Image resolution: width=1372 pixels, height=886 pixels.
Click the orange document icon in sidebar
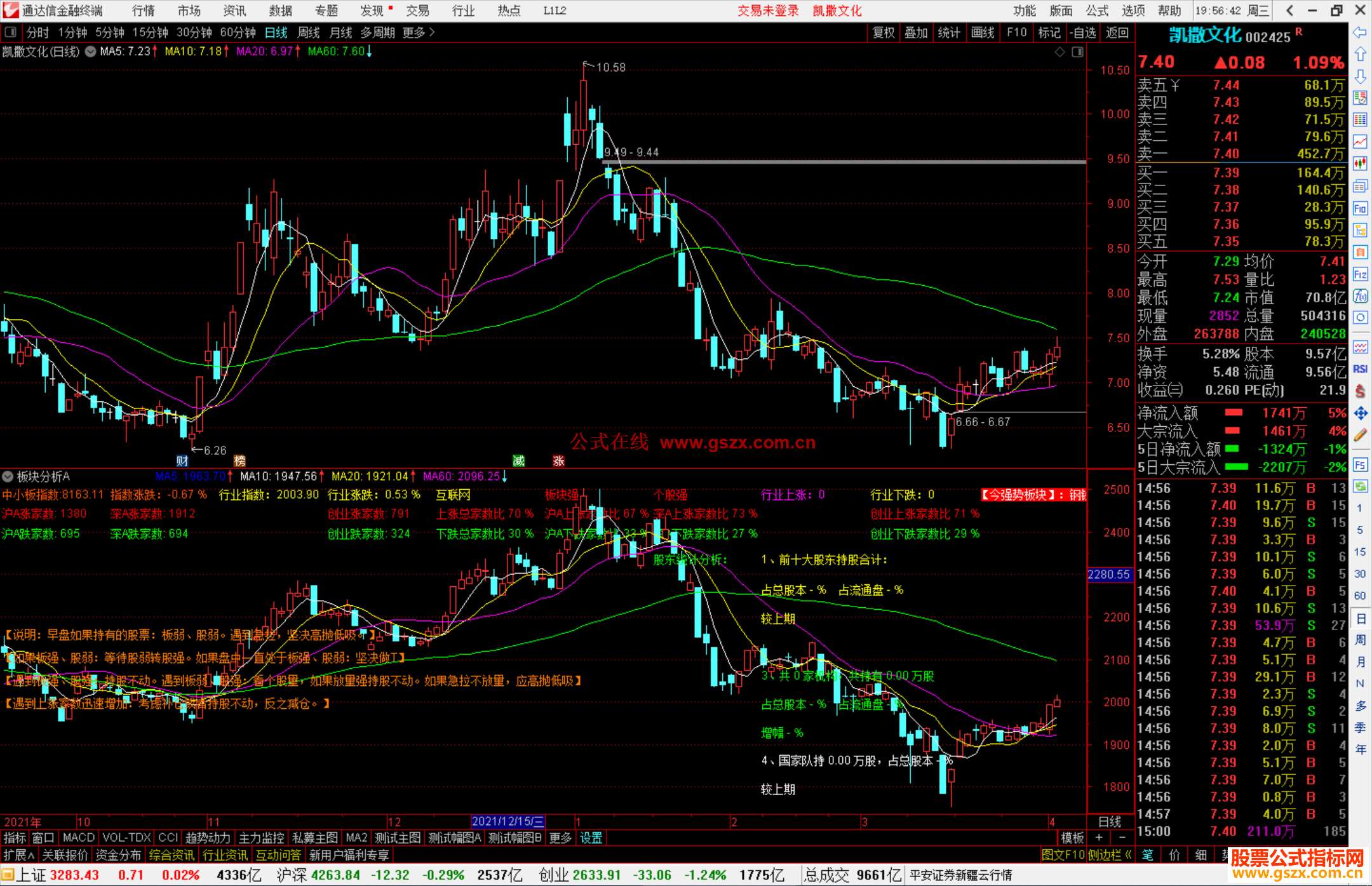coord(1360,252)
